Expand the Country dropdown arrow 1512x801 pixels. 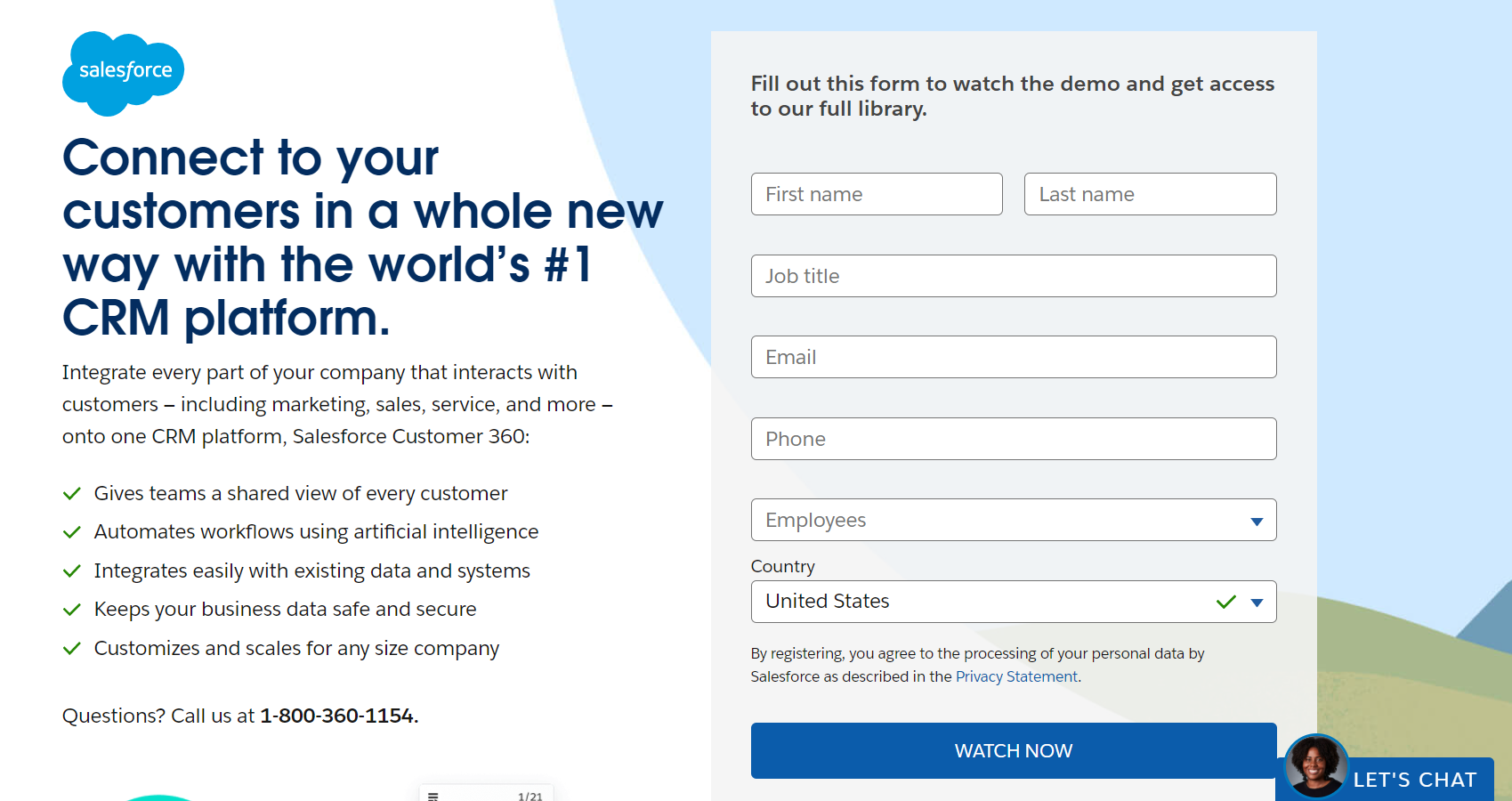pos(1257,603)
